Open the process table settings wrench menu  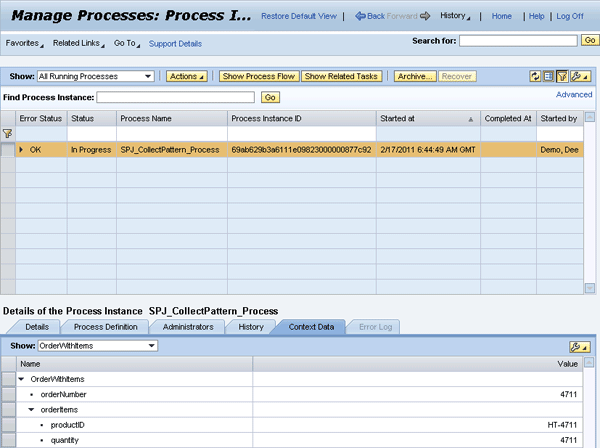pos(579,76)
